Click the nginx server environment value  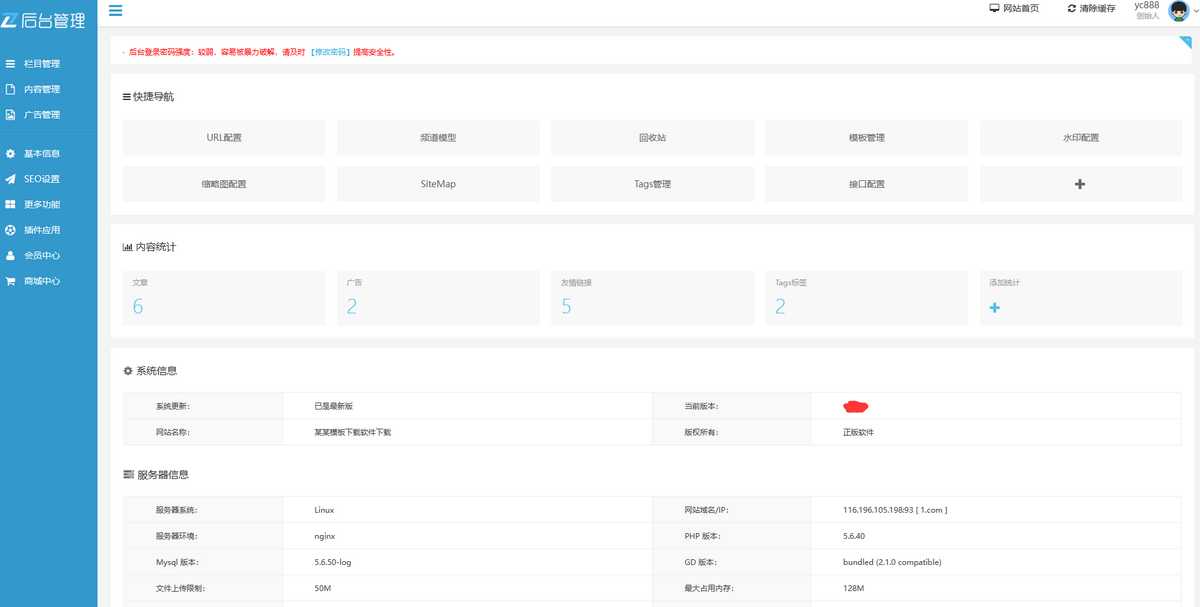point(325,536)
